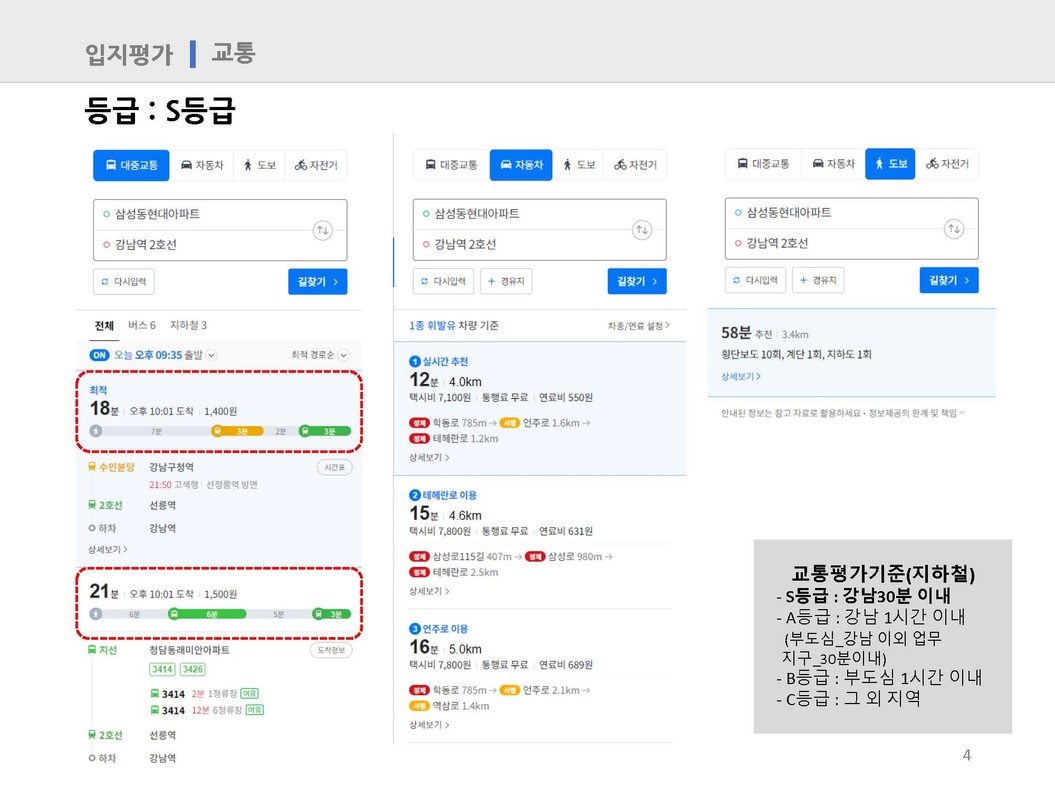Select the active 도보 tab in walking panel
The width and height of the screenshot is (1055, 791).
[890, 163]
